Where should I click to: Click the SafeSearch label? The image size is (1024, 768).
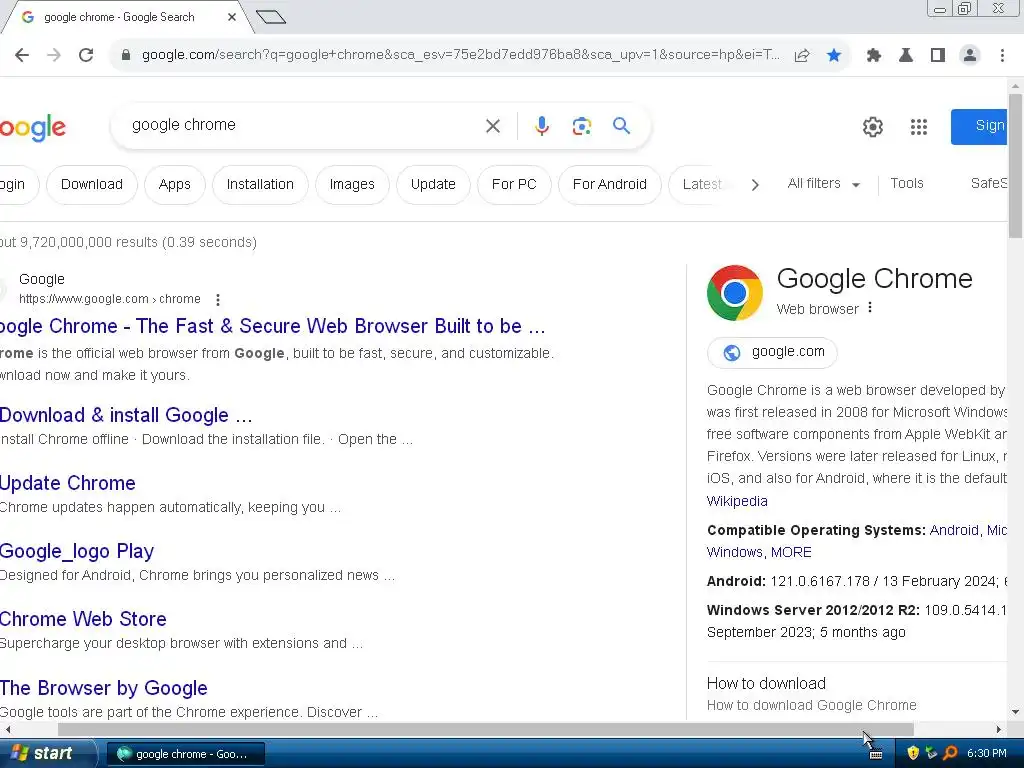[x=989, y=184]
